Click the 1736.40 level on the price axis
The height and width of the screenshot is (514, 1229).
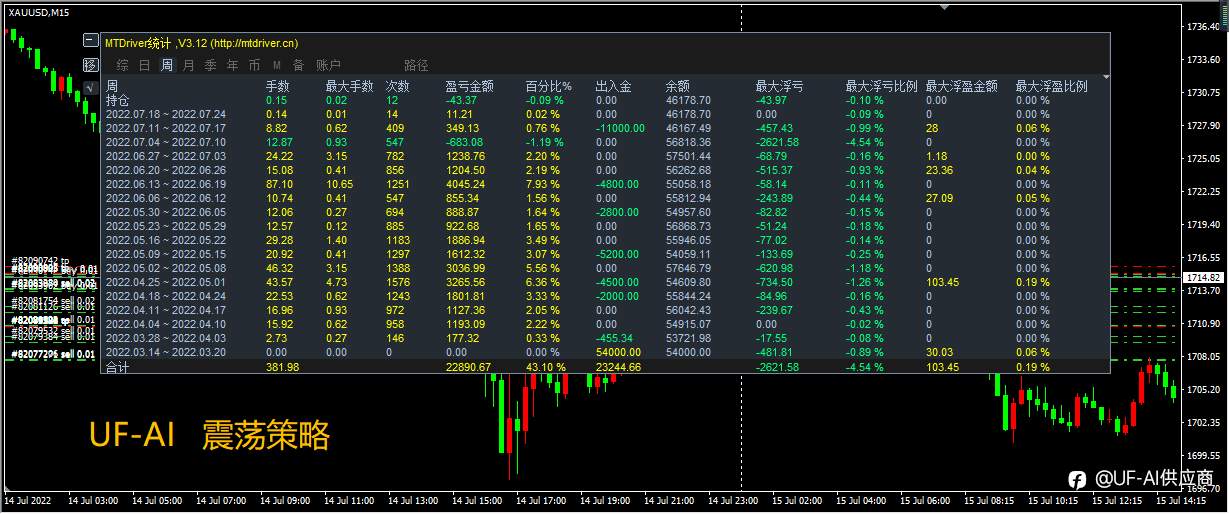click(1203, 26)
